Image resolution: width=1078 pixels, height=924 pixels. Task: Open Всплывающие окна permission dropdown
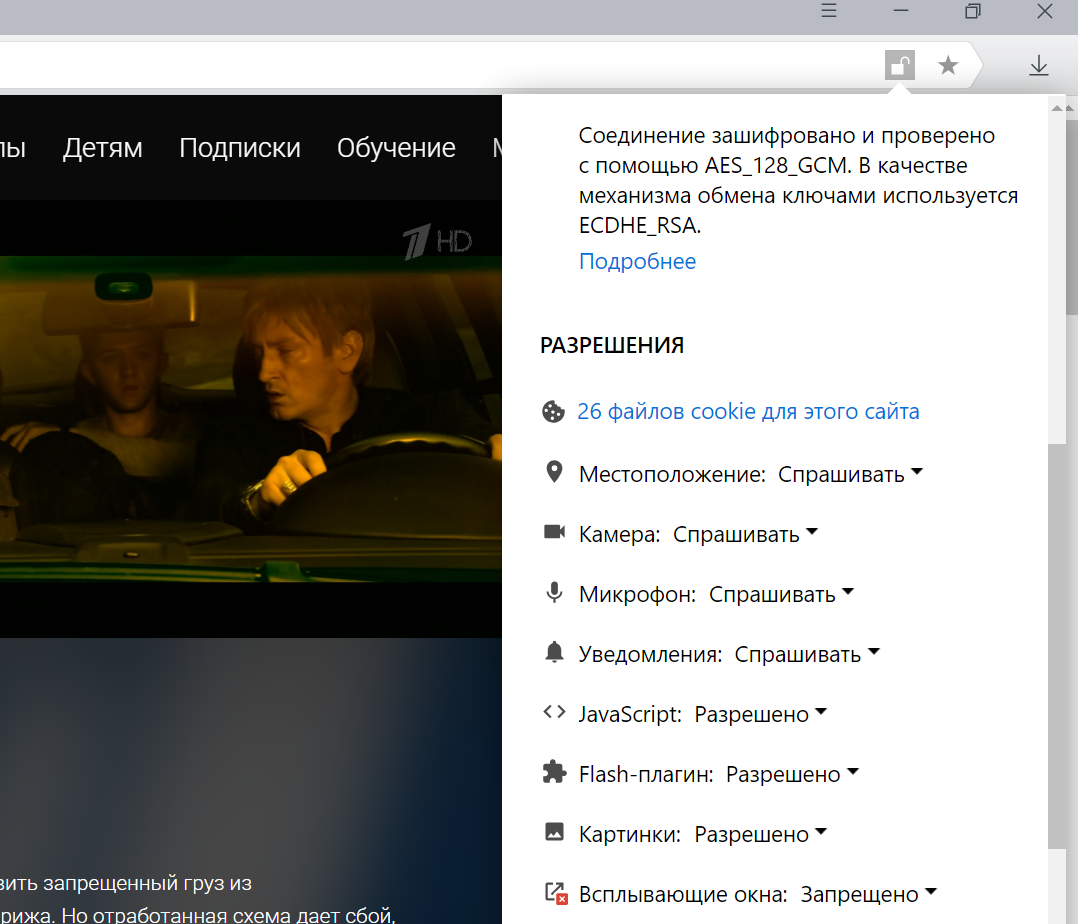(x=869, y=894)
